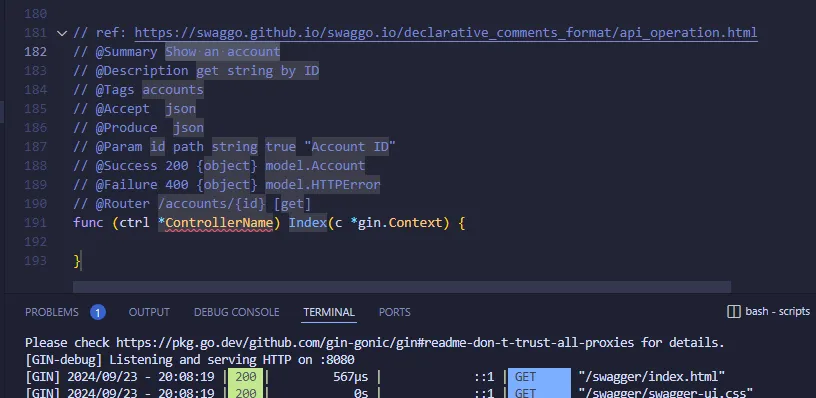Click the problems count badge showing 1

[98, 312]
